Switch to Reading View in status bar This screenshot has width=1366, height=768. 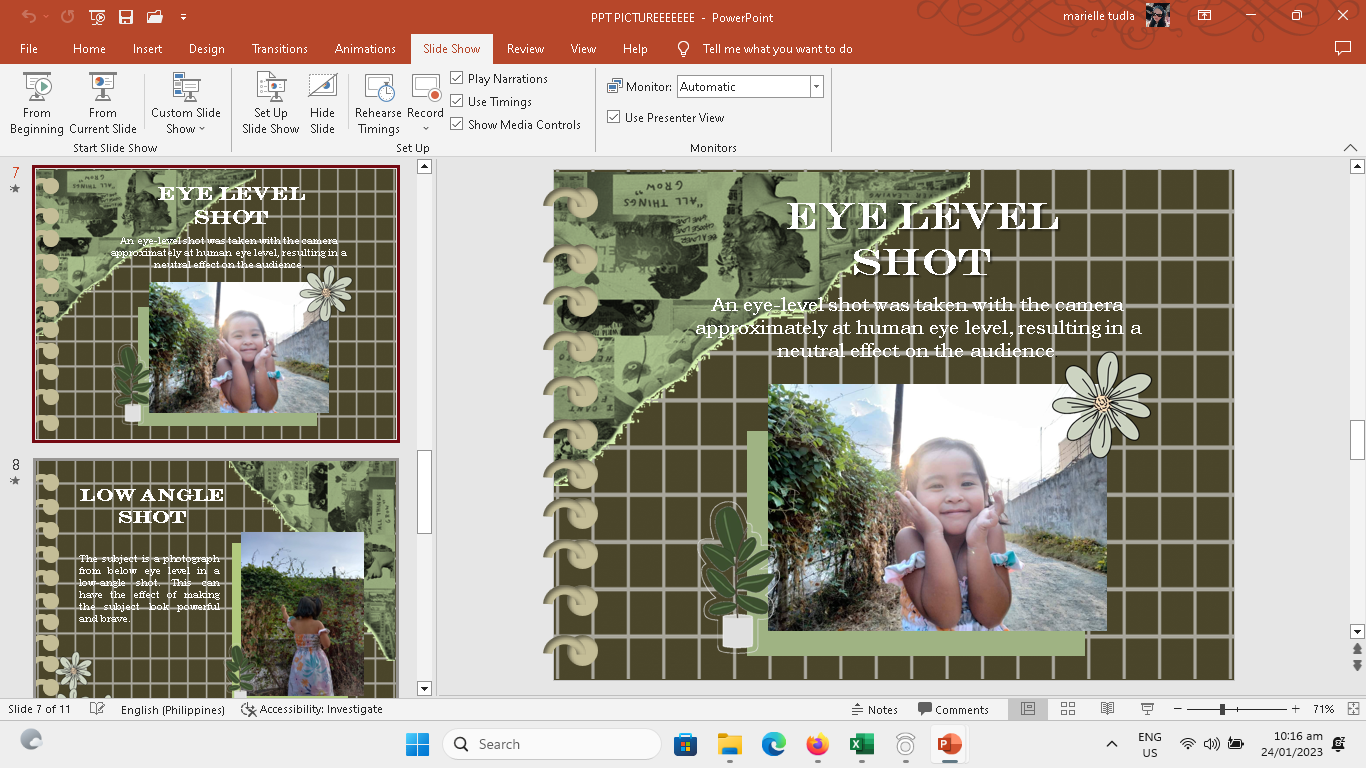[1107, 709]
